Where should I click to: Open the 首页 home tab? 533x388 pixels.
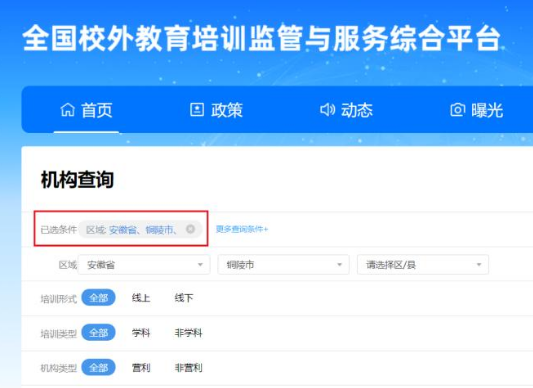pyautogui.click(x=86, y=110)
